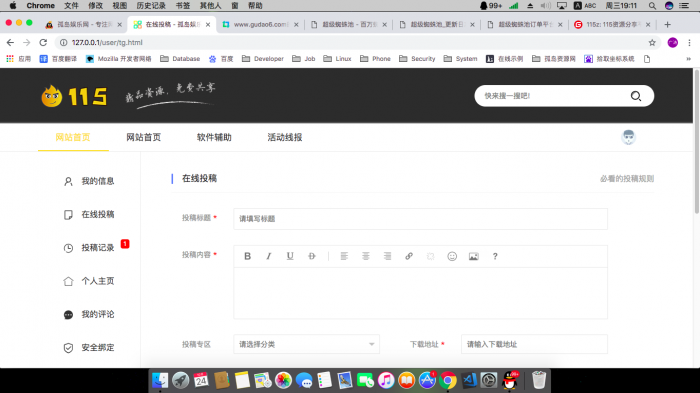
Task: Open 个人主页 in the sidebar
Action: click(89, 281)
